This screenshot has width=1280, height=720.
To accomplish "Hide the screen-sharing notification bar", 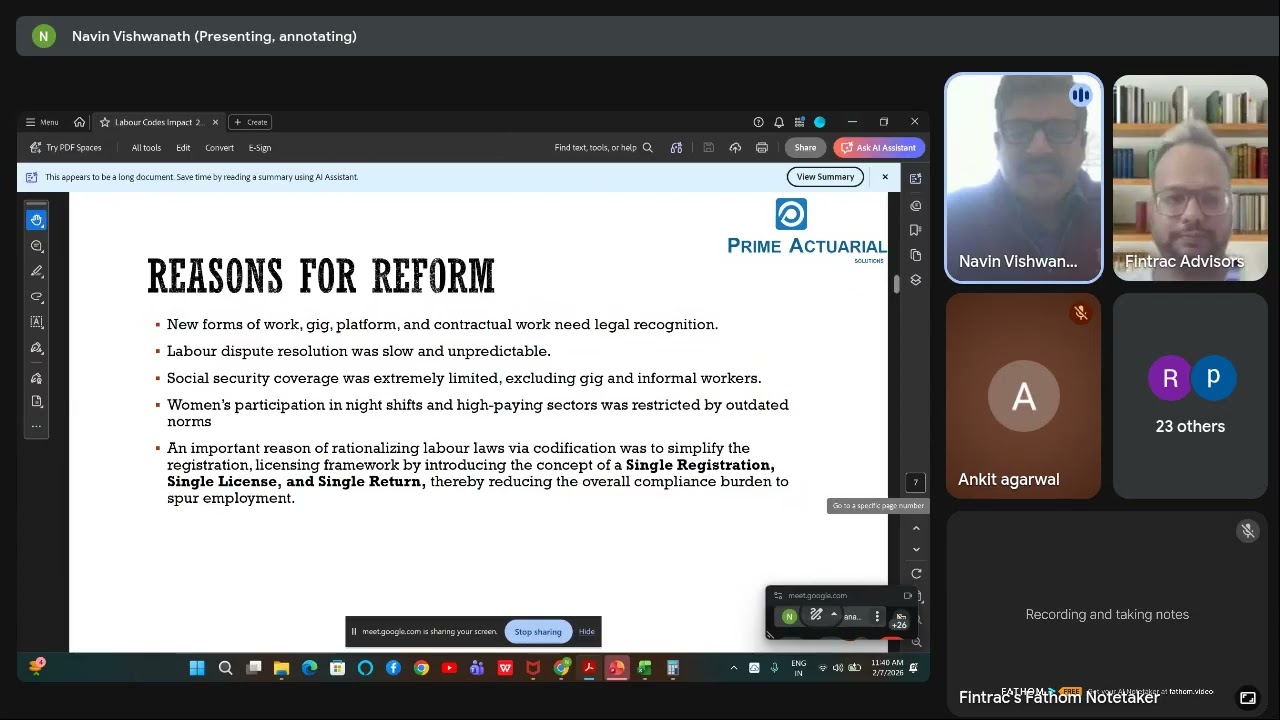I will (x=587, y=632).
